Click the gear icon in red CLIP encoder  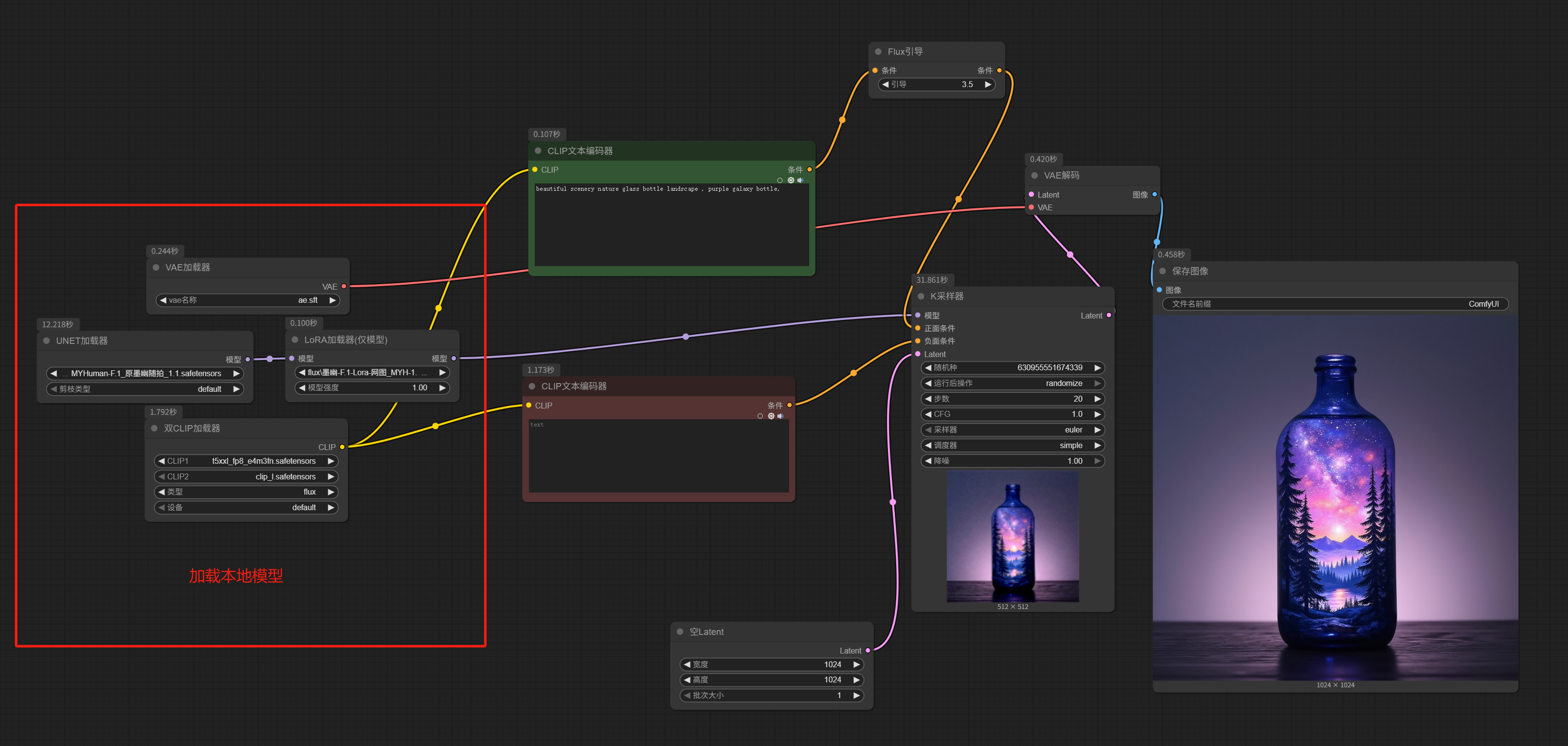tap(771, 416)
